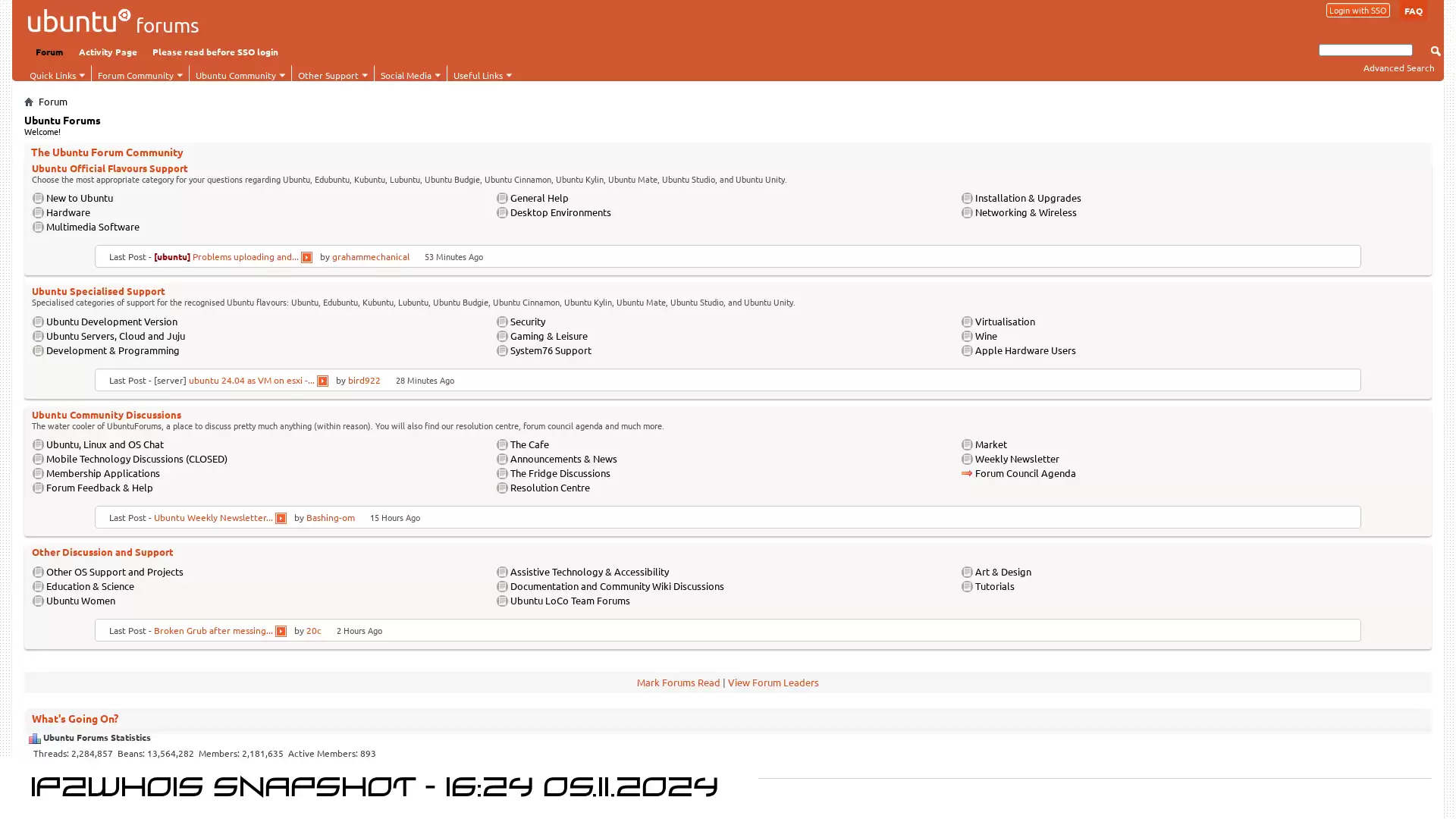Viewport: 1456px width, 819px height.
Task: Click the Forum Council Agenda redirect arrow icon
Action: 967,474
